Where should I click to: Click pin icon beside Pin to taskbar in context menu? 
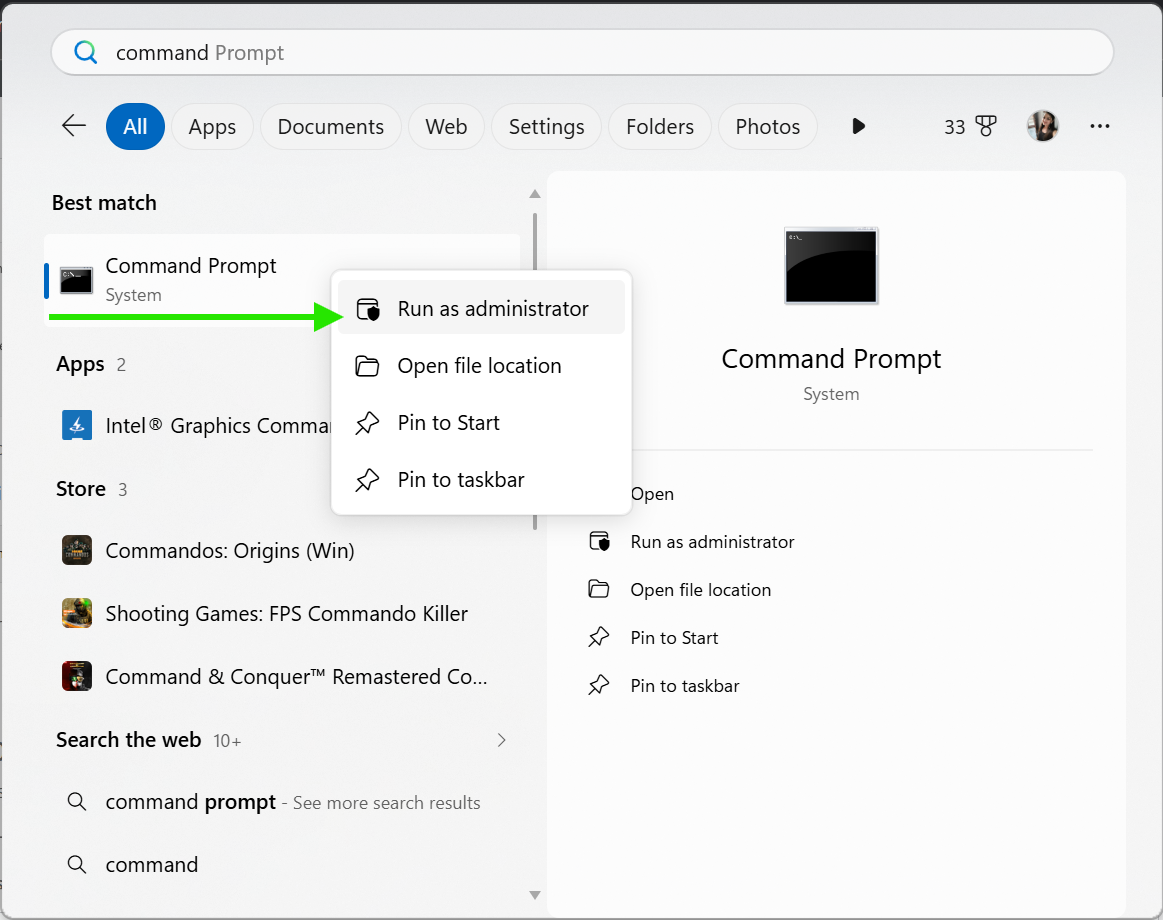[367, 480]
